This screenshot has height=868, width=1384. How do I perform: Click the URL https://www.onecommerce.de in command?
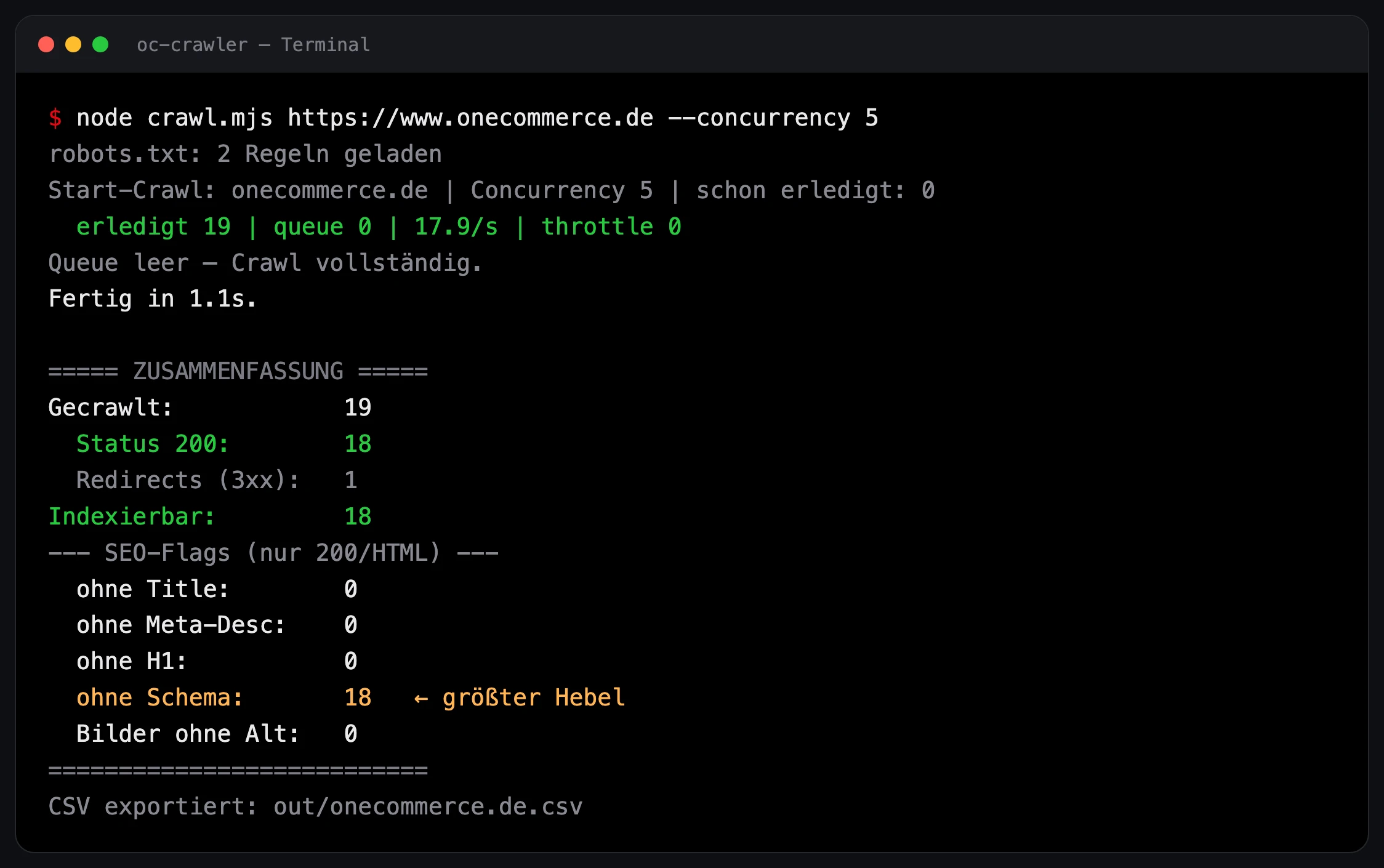point(470,118)
